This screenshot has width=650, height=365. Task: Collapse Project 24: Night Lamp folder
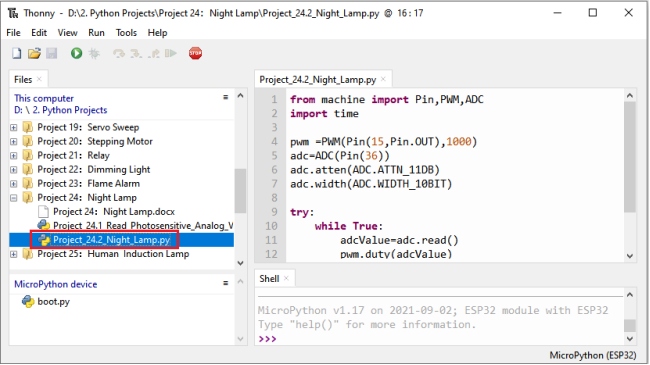tap(14, 198)
